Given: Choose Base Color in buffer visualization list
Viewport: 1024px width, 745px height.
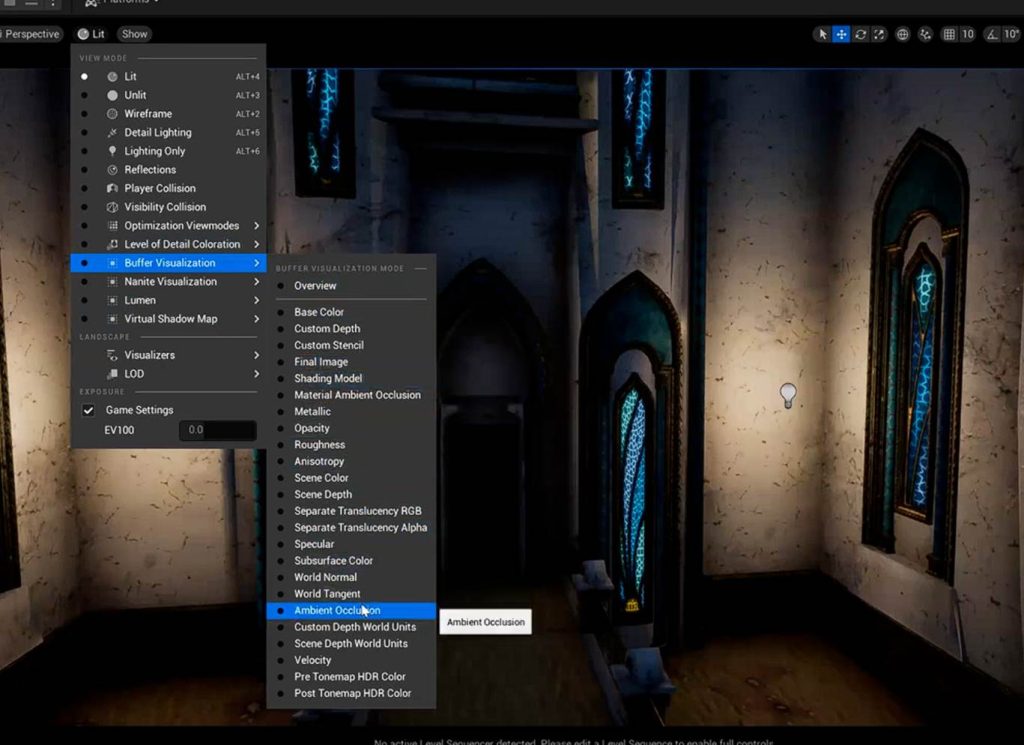Looking at the screenshot, I should (x=319, y=312).
